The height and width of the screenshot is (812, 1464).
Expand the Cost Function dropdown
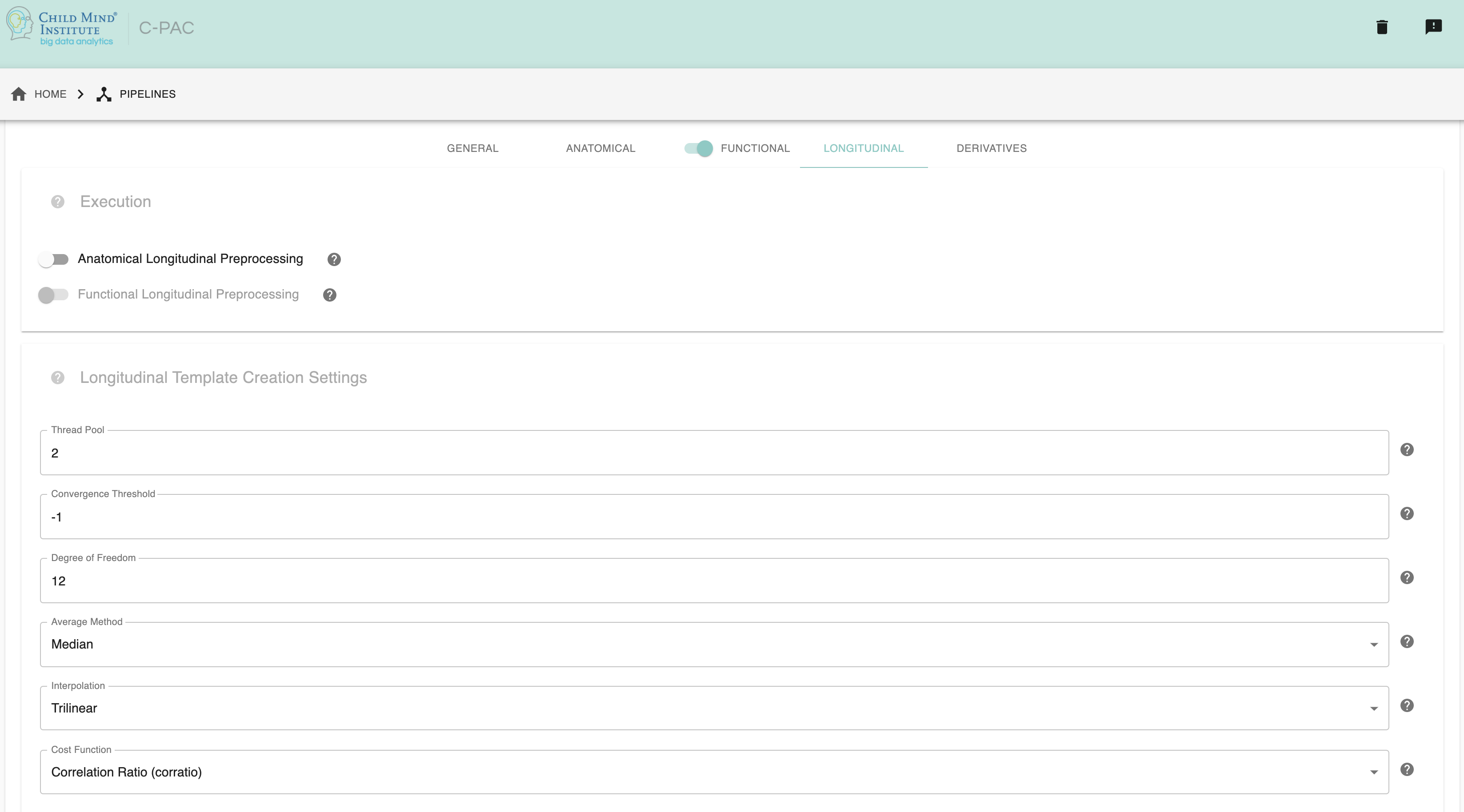714,772
